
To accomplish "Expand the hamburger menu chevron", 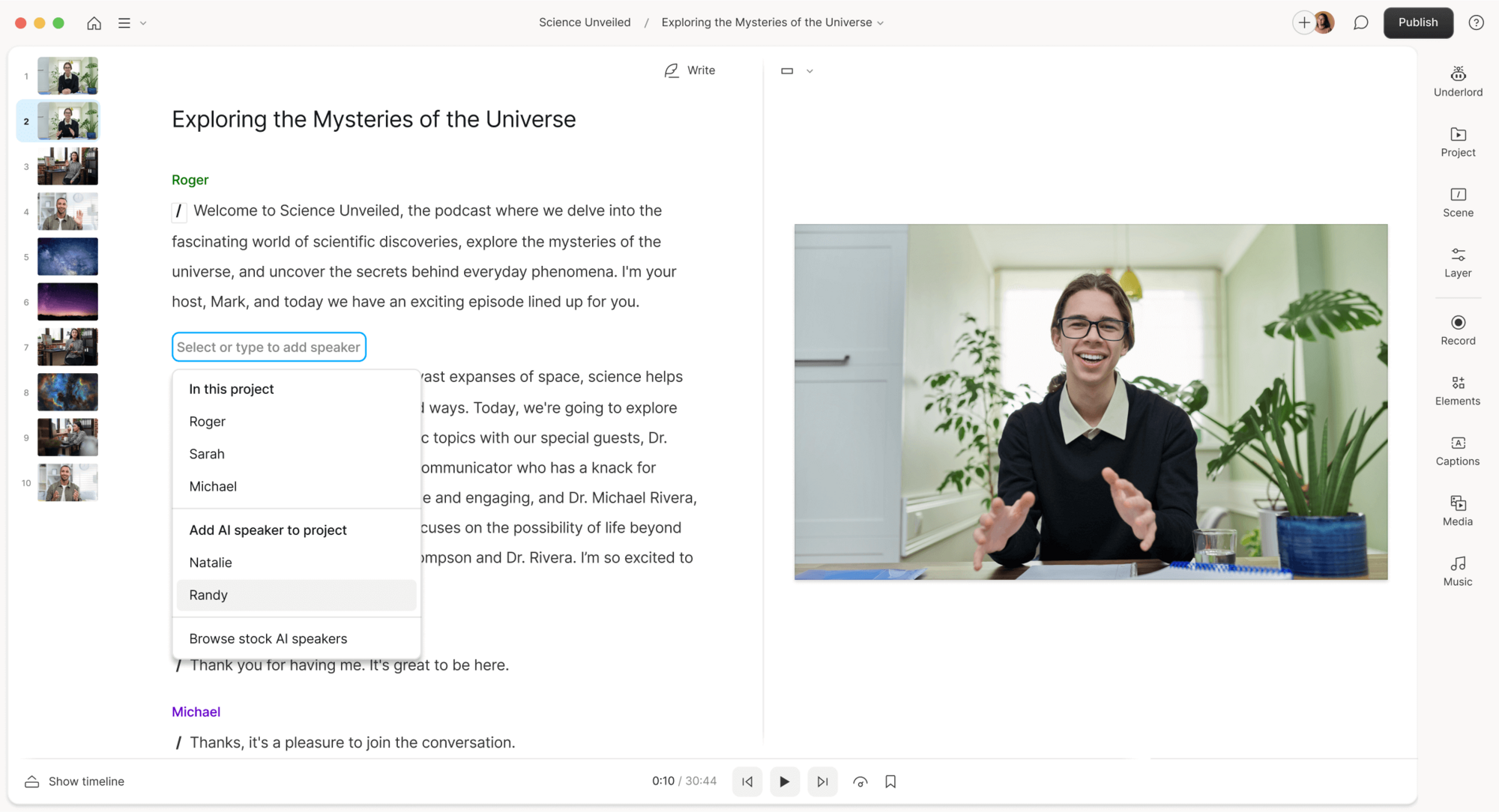I will click(x=145, y=23).
